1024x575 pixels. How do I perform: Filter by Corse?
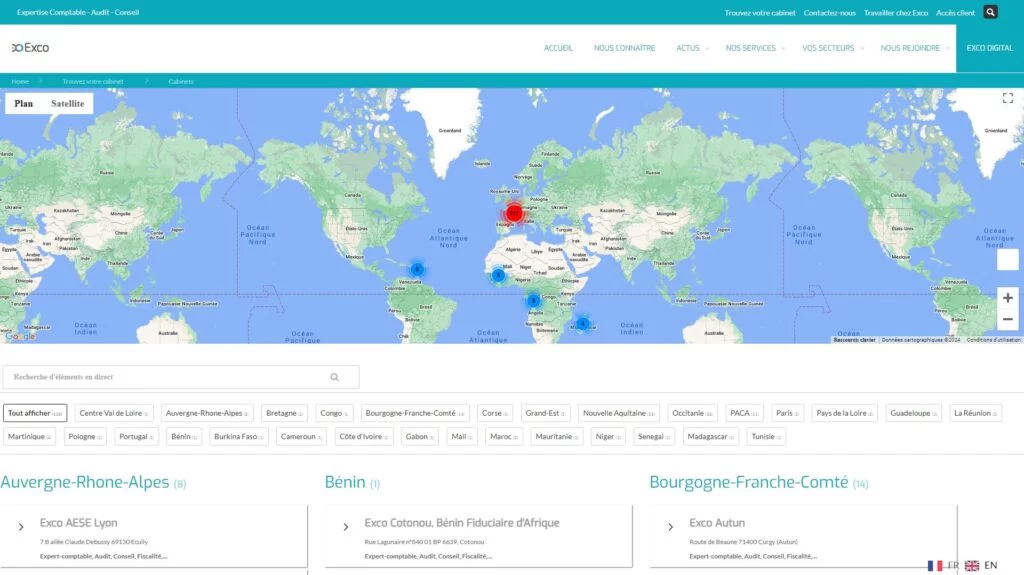pos(494,413)
